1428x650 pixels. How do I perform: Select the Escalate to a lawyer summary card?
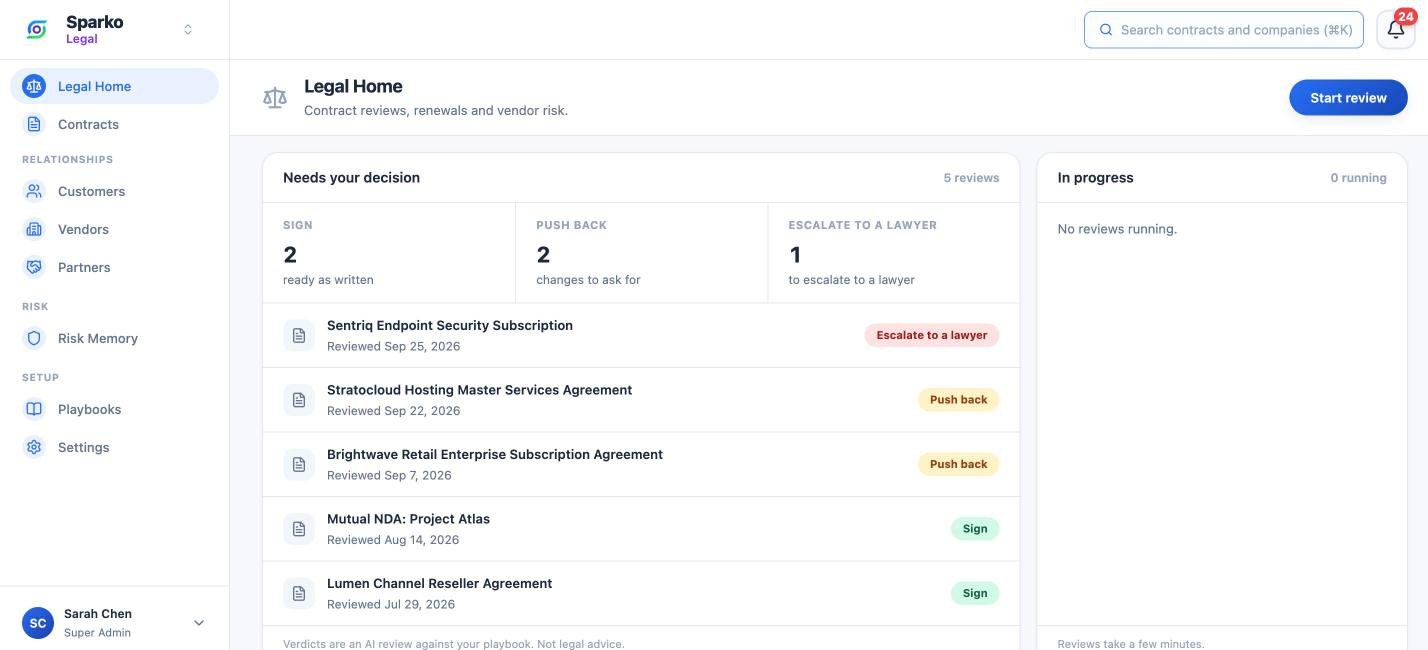coord(894,253)
